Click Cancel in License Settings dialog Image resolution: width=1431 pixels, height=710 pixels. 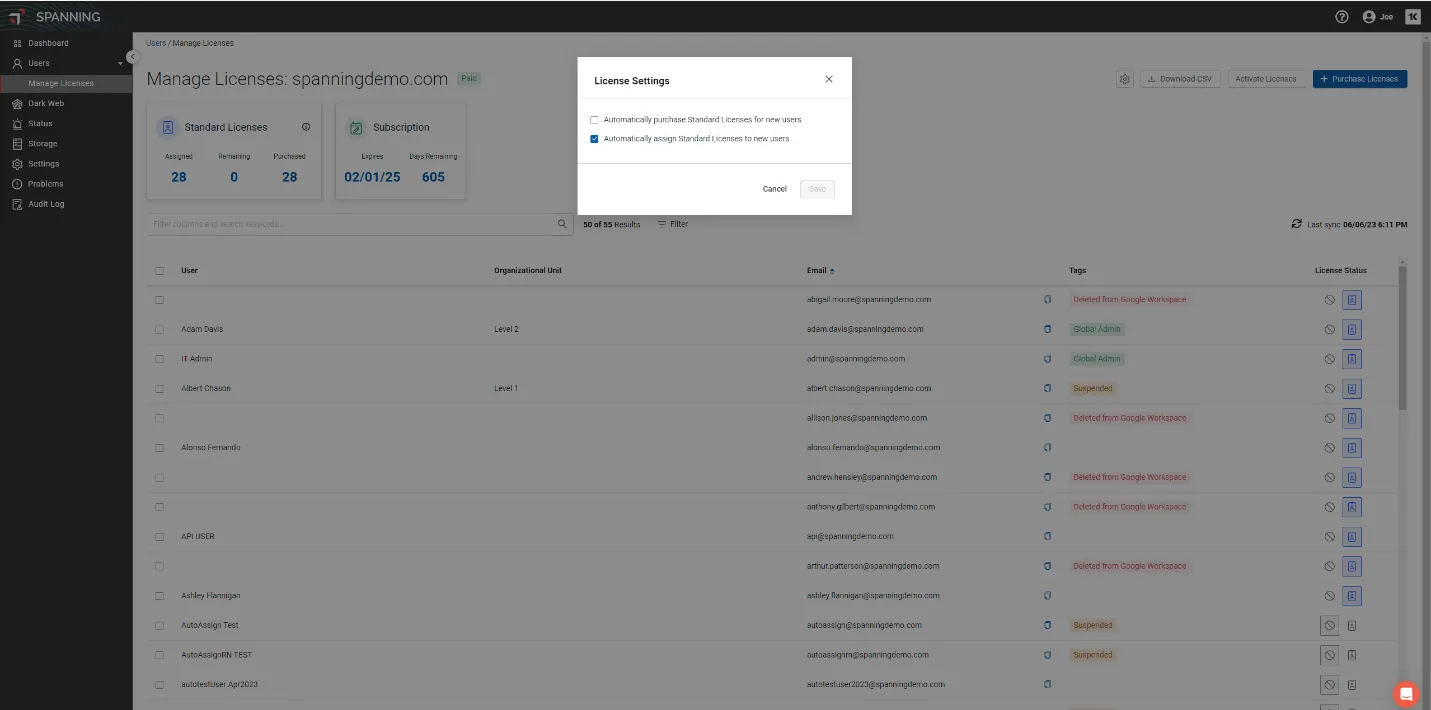[x=774, y=189]
